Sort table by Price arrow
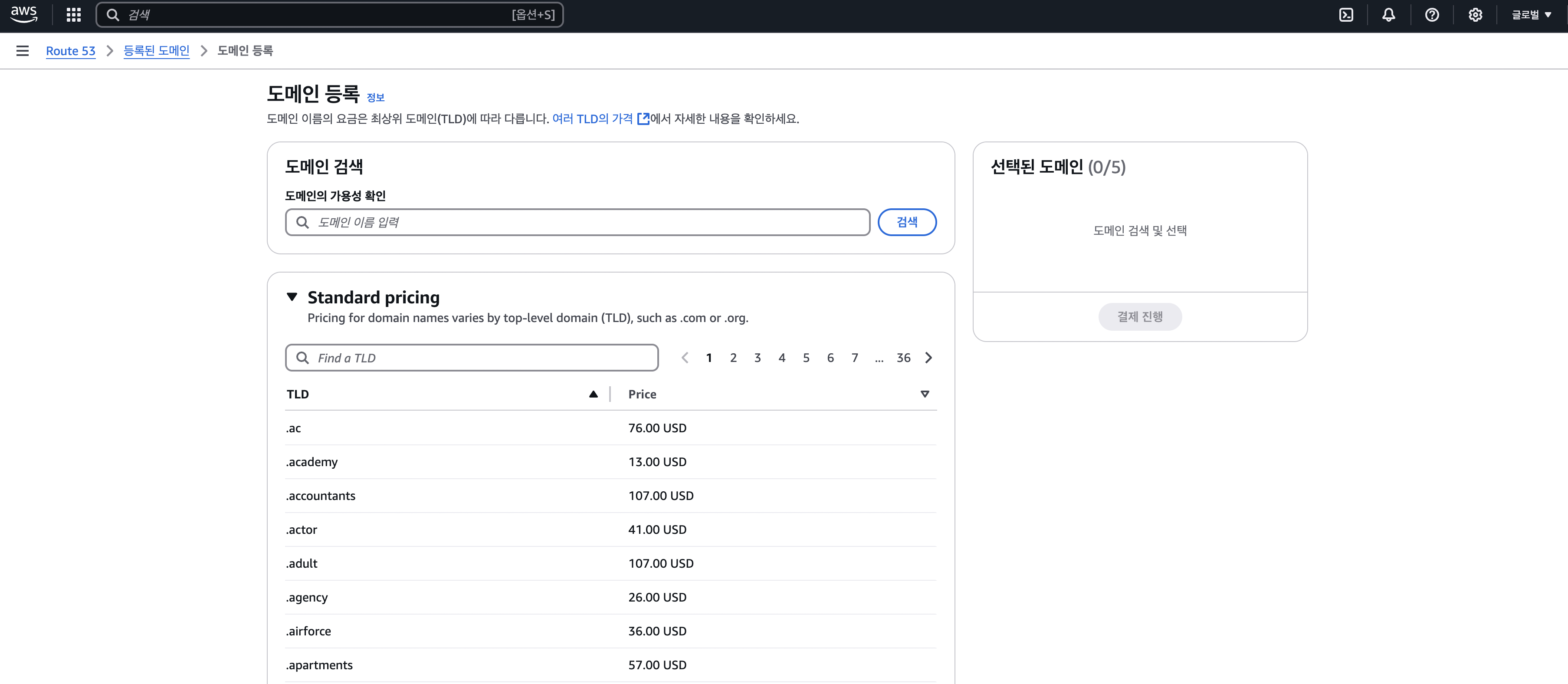1568x684 pixels. click(x=925, y=394)
